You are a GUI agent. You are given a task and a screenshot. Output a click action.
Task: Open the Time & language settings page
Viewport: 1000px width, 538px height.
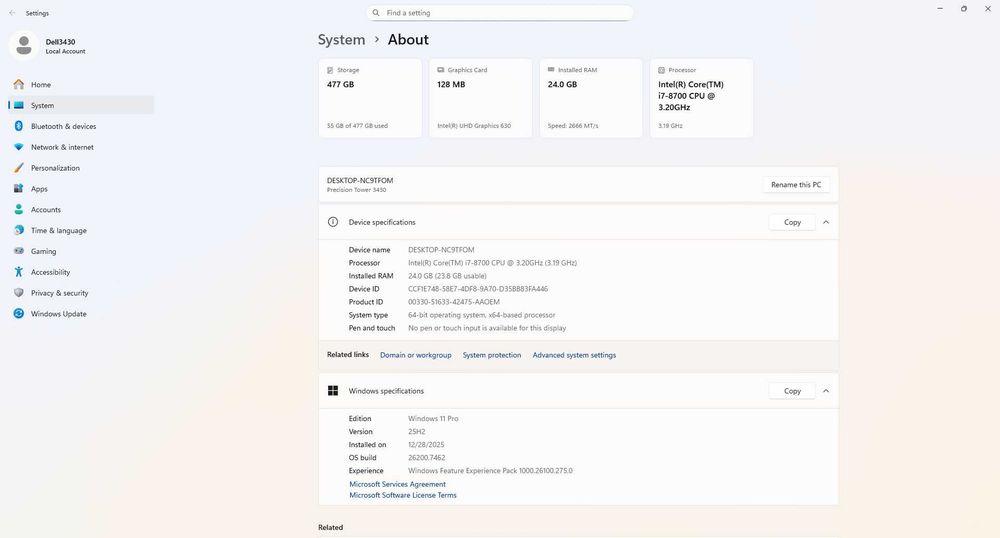[x=58, y=230]
